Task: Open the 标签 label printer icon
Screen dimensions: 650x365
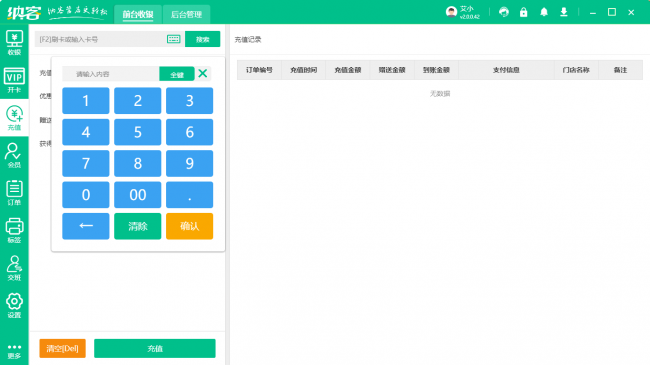Action: coord(14,231)
